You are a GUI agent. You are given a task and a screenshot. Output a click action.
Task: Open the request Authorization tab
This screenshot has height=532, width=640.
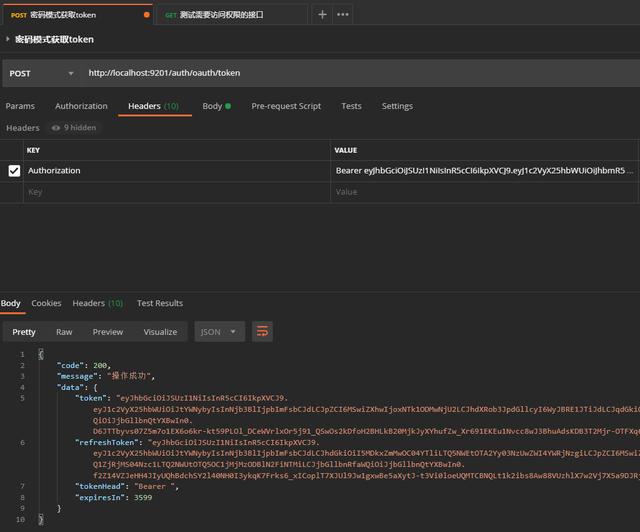pyautogui.click(x=81, y=106)
